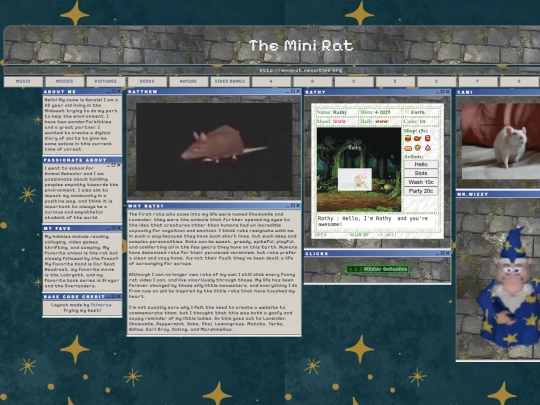
Task: Click Rathy's dialogue message box
Action: point(377,221)
